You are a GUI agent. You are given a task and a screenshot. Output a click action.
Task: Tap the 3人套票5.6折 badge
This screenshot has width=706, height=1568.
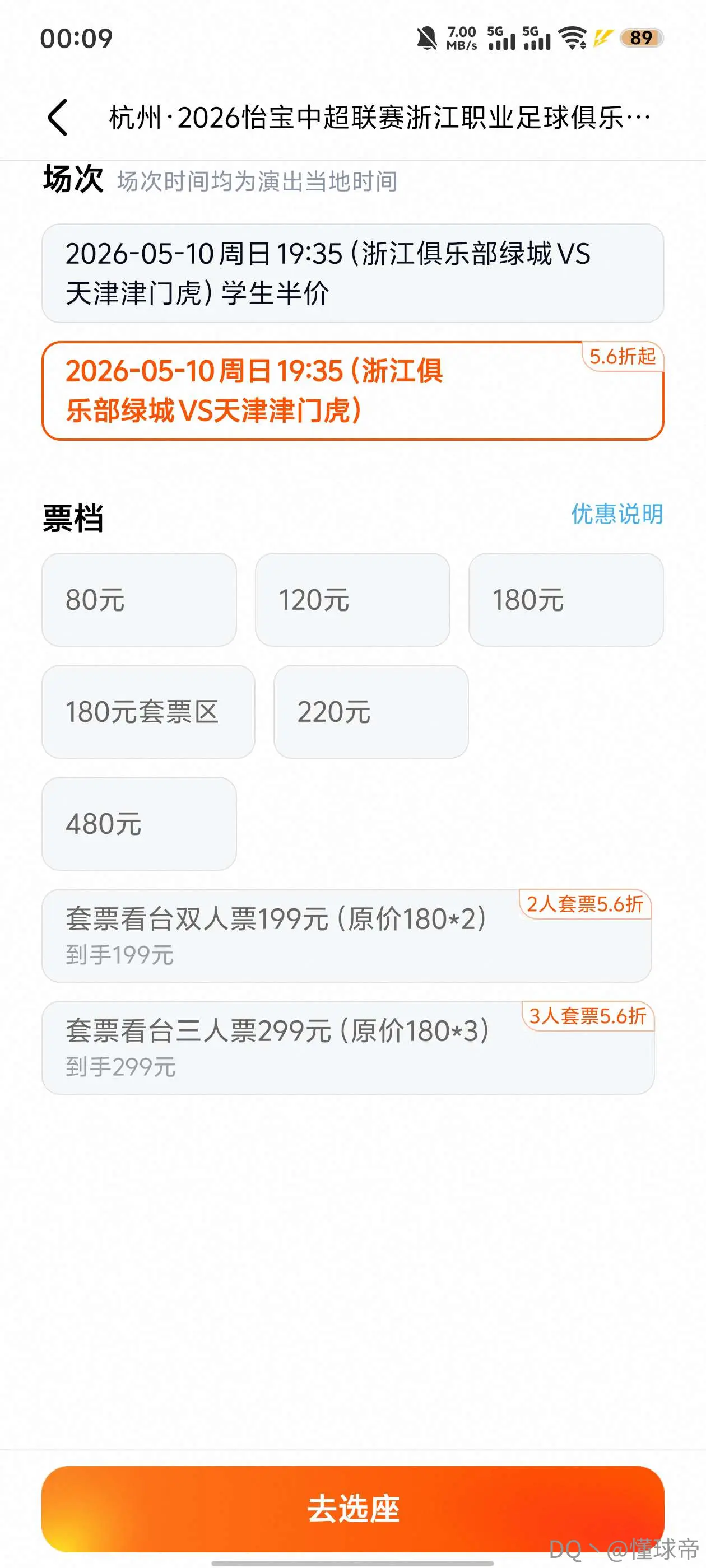coord(588,1016)
